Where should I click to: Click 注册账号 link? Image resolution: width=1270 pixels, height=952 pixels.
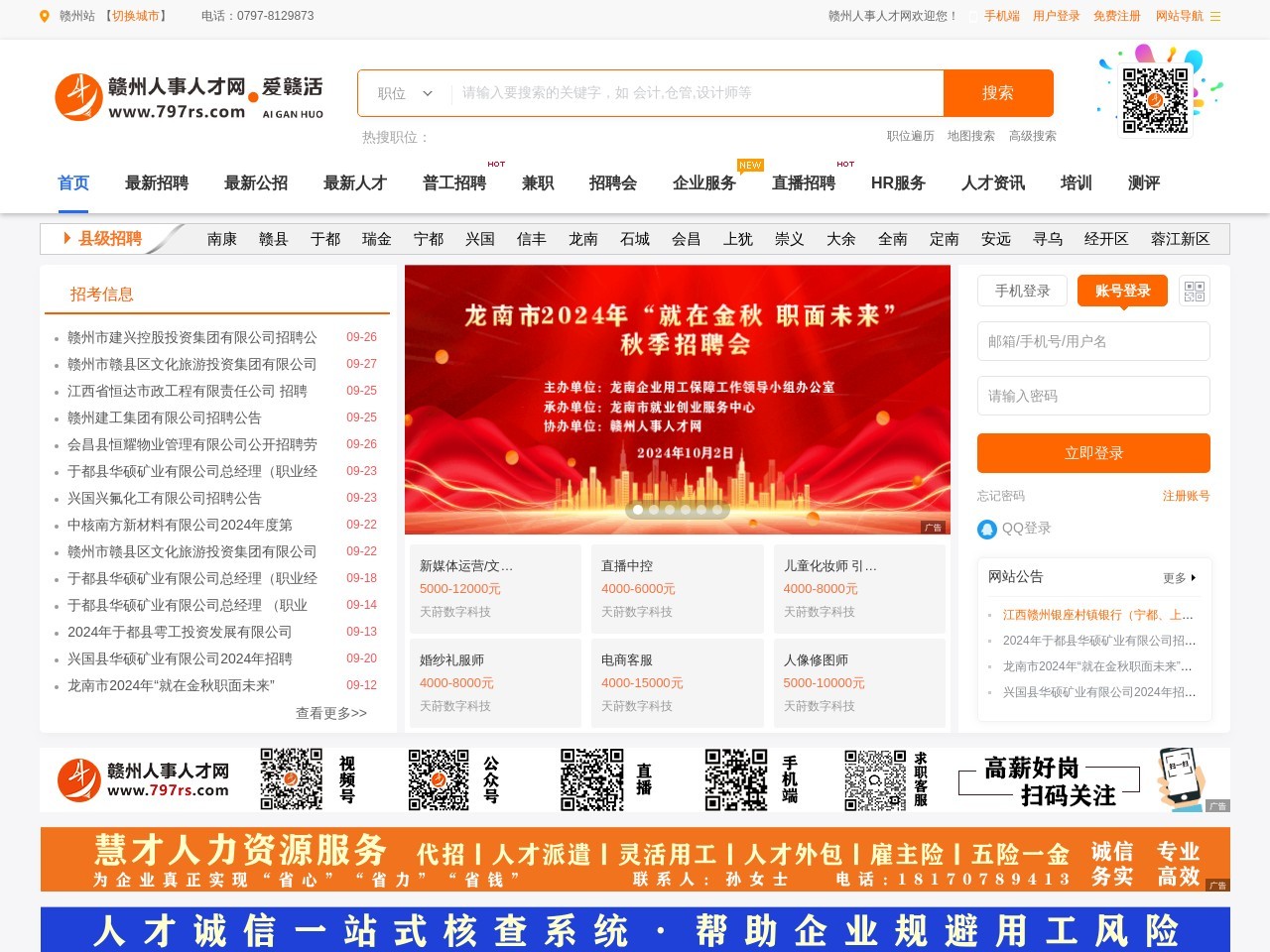point(1187,496)
